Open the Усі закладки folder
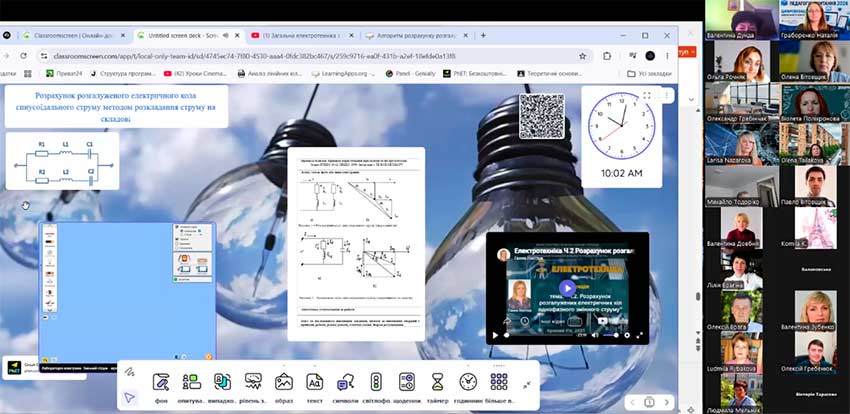This screenshot has height=414, width=850. (649, 74)
